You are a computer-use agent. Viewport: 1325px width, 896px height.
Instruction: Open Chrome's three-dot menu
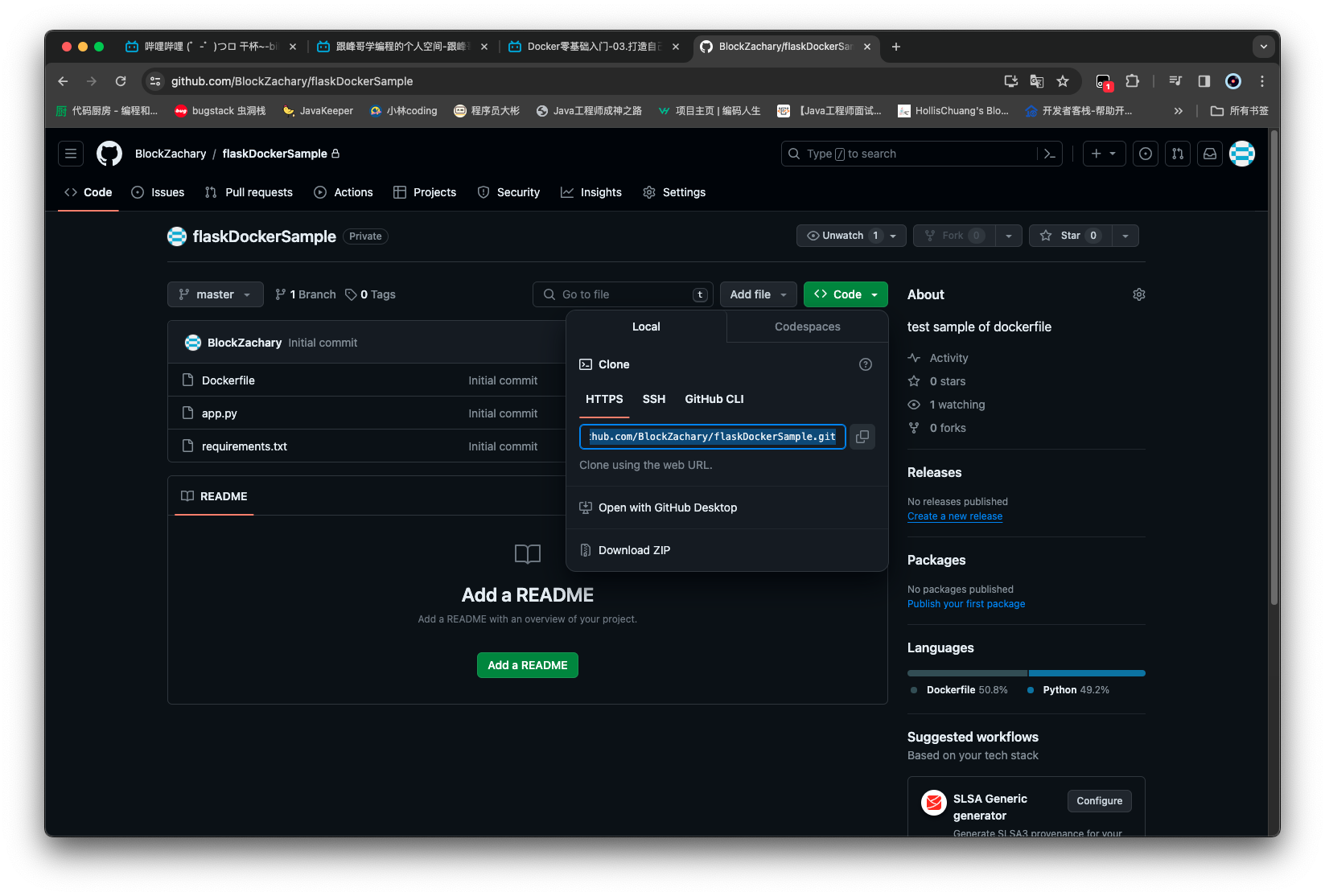click(1262, 81)
